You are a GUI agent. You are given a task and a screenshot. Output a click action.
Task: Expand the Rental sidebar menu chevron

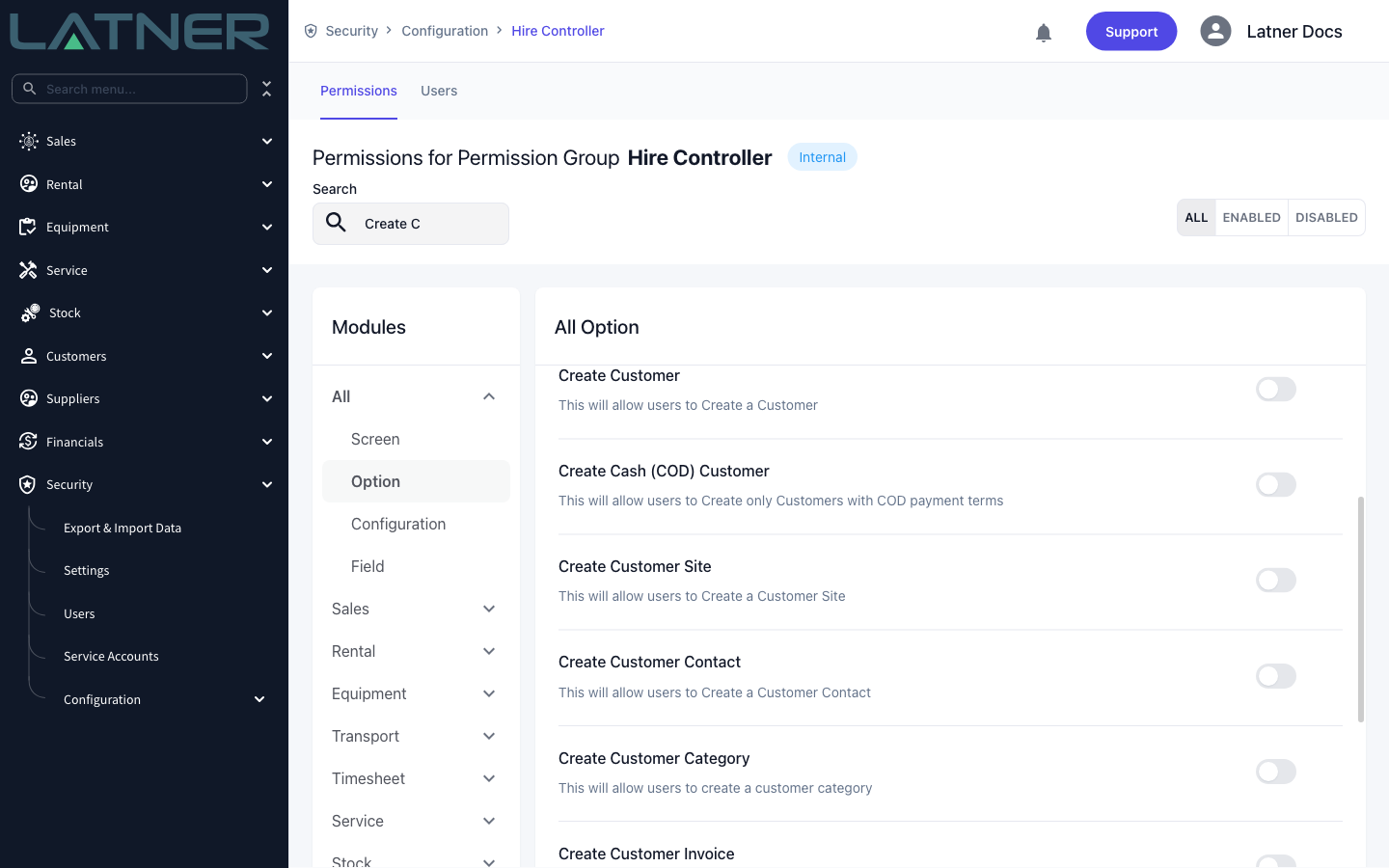[x=267, y=184]
